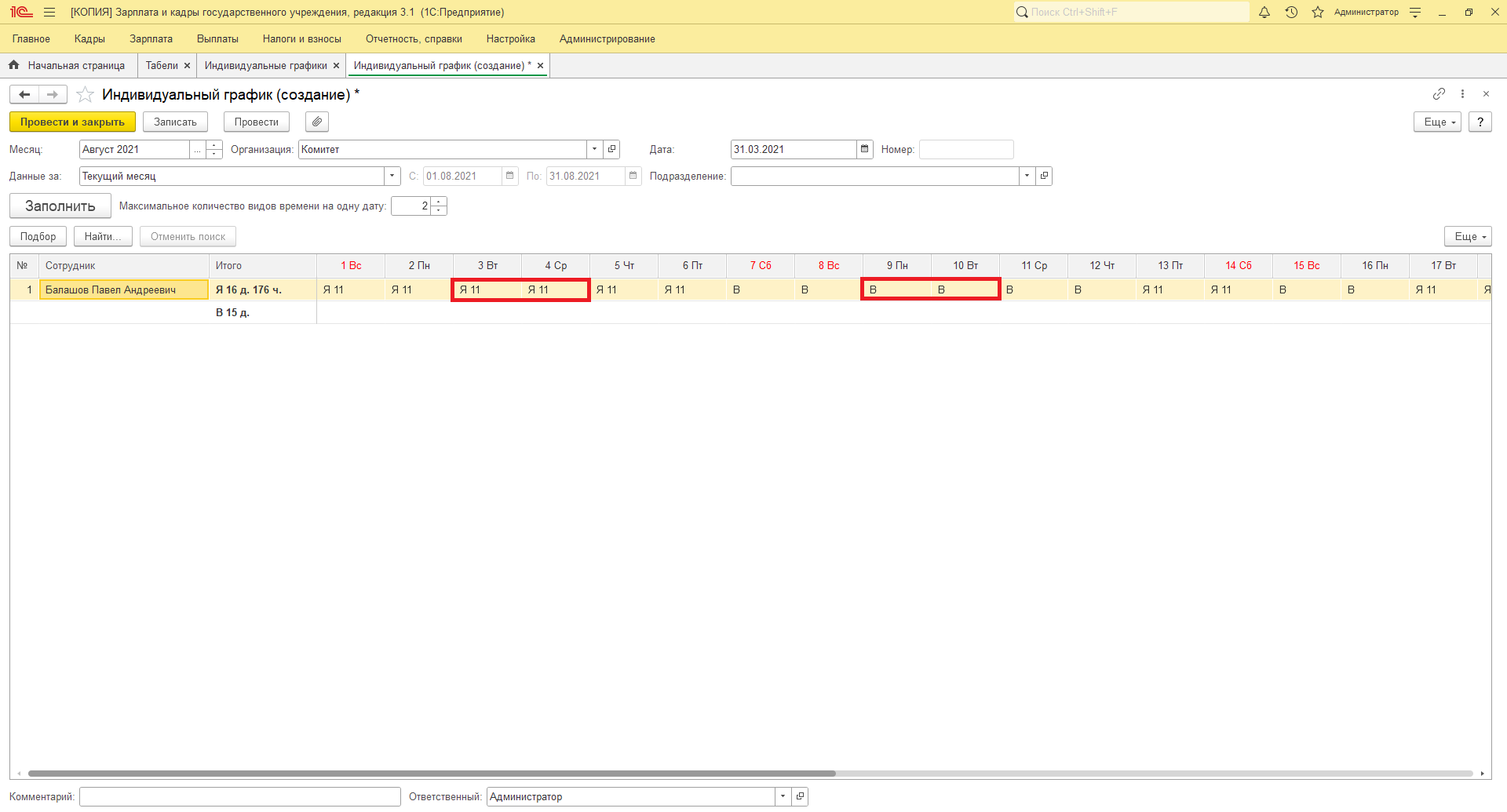Navigate back with left arrow

tap(24, 95)
